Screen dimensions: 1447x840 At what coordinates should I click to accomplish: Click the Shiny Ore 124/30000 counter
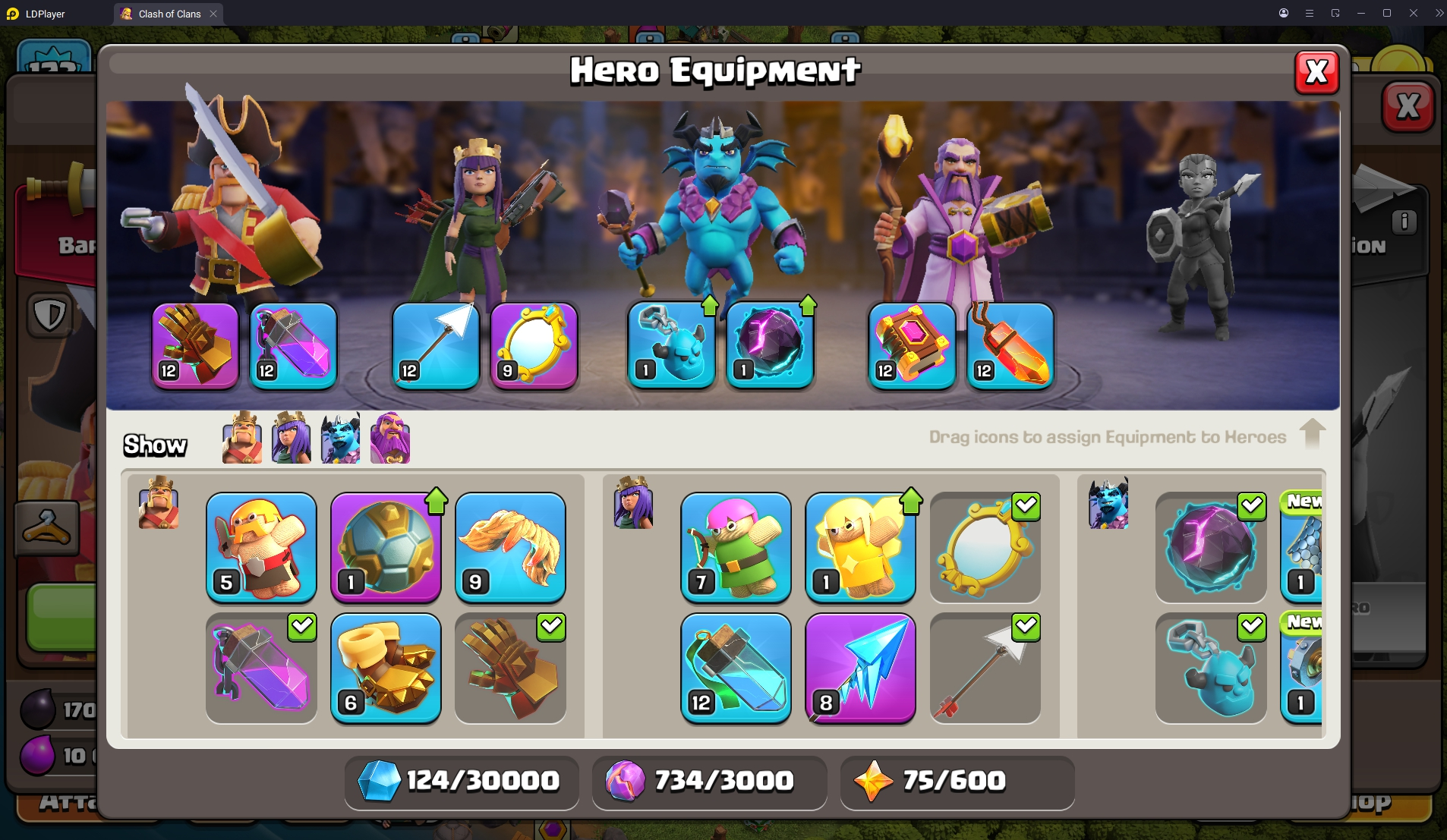coord(461,782)
